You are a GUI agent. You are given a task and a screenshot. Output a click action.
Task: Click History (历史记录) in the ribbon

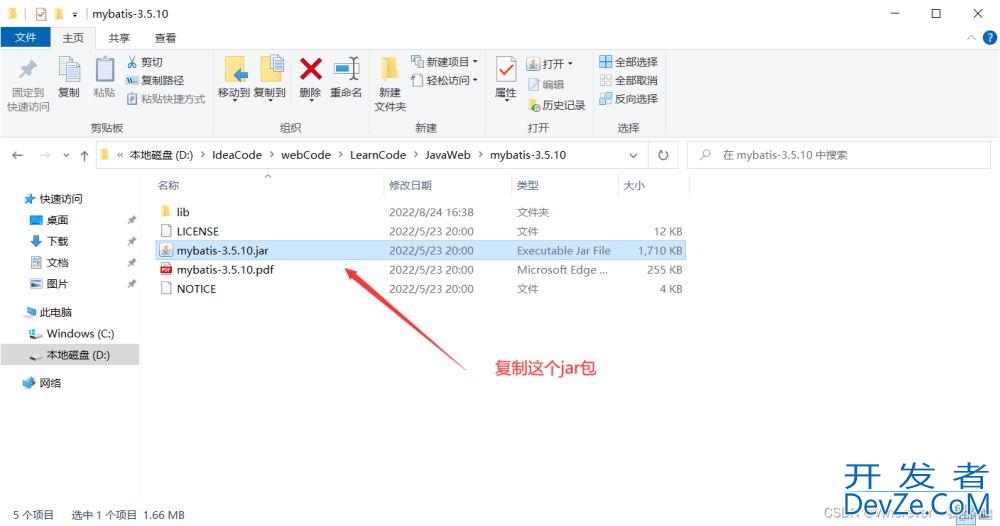(x=556, y=105)
